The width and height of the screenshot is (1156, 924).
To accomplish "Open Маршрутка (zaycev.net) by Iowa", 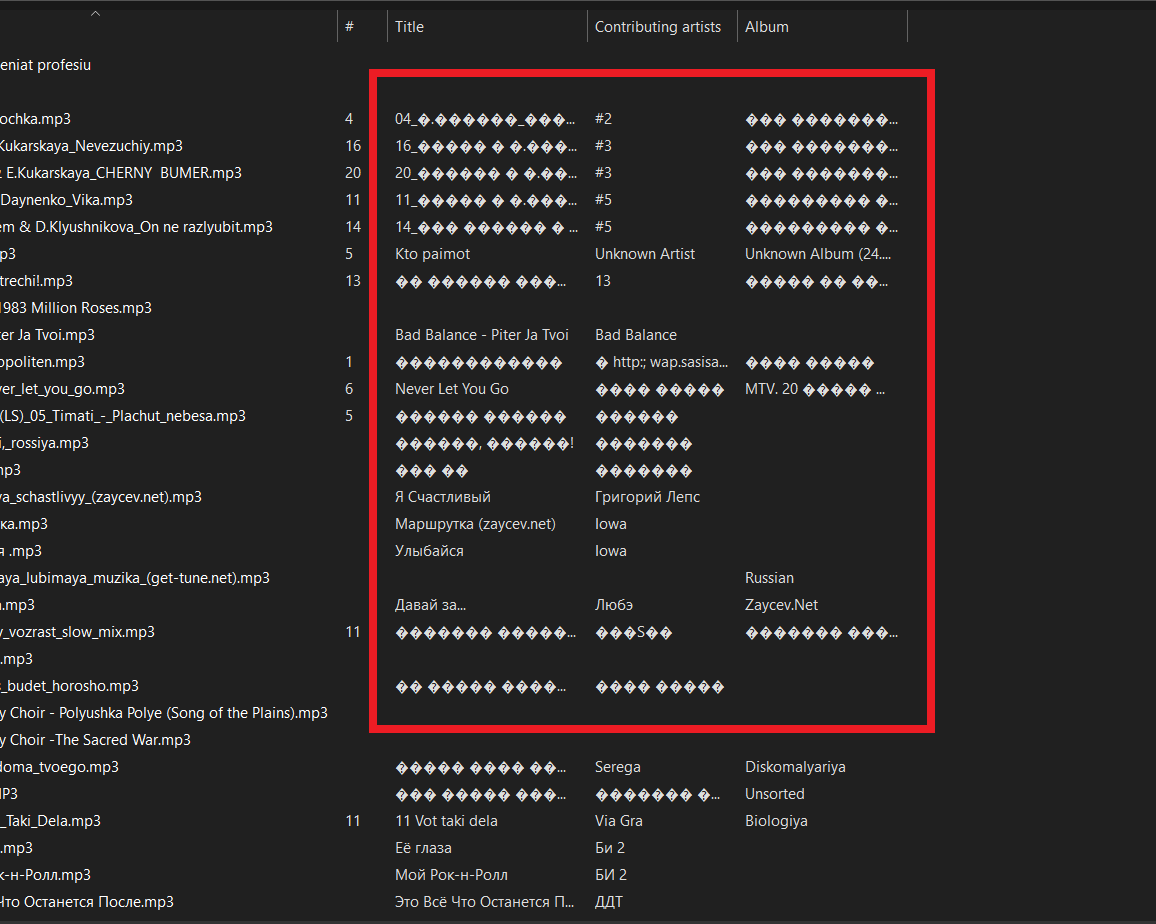I will (x=474, y=523).
